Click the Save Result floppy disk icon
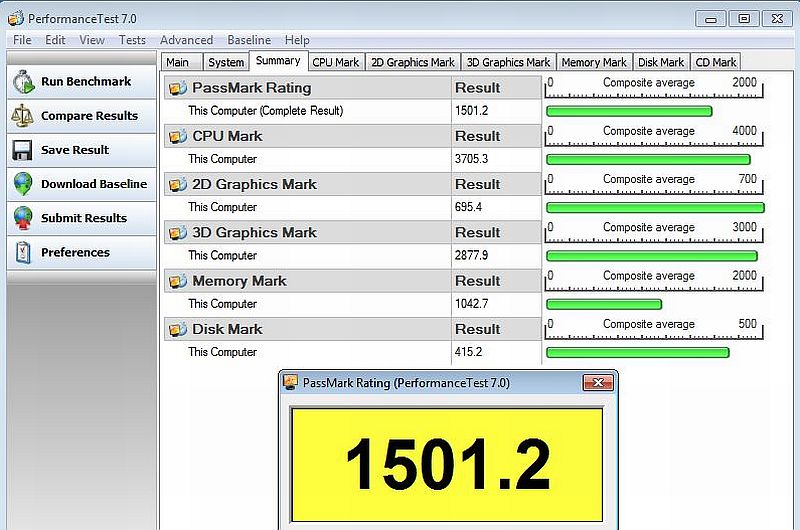The height and width of the screenshot is (530, 800). click(x=22, y=150)
